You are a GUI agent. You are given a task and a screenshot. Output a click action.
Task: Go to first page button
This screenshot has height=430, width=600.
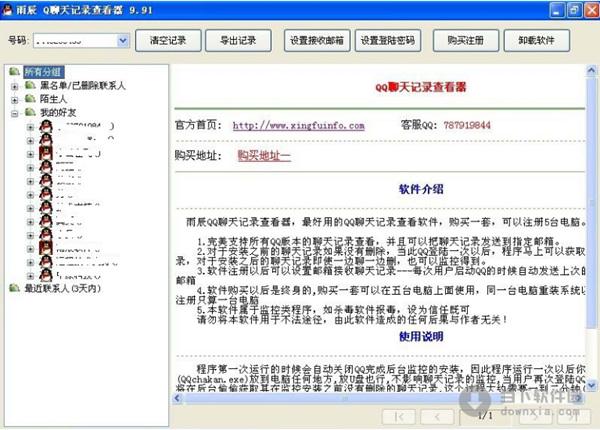coord(399,417)
